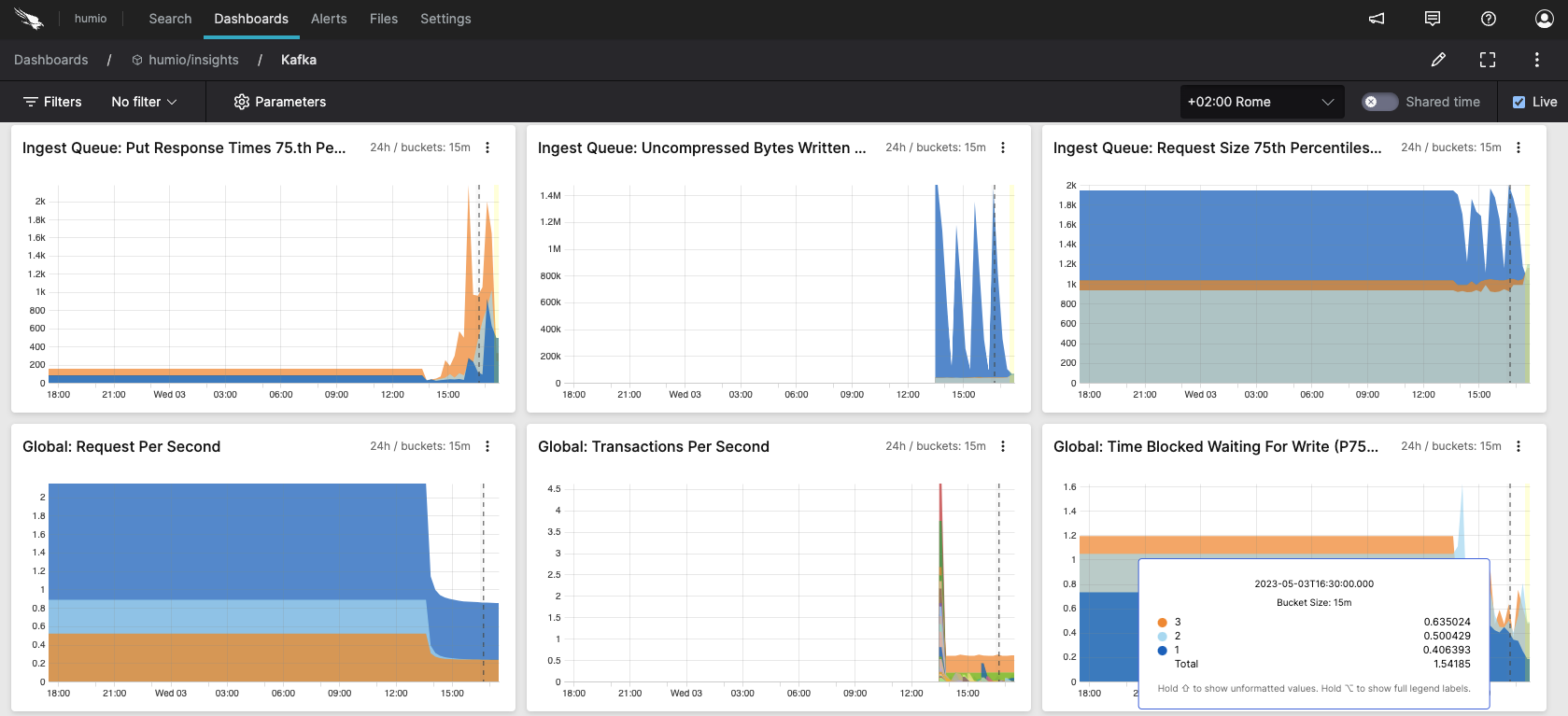Open the +02:00 Rome timezone dropdown
Screen dimensions: 1568x716
[1261, 102]
